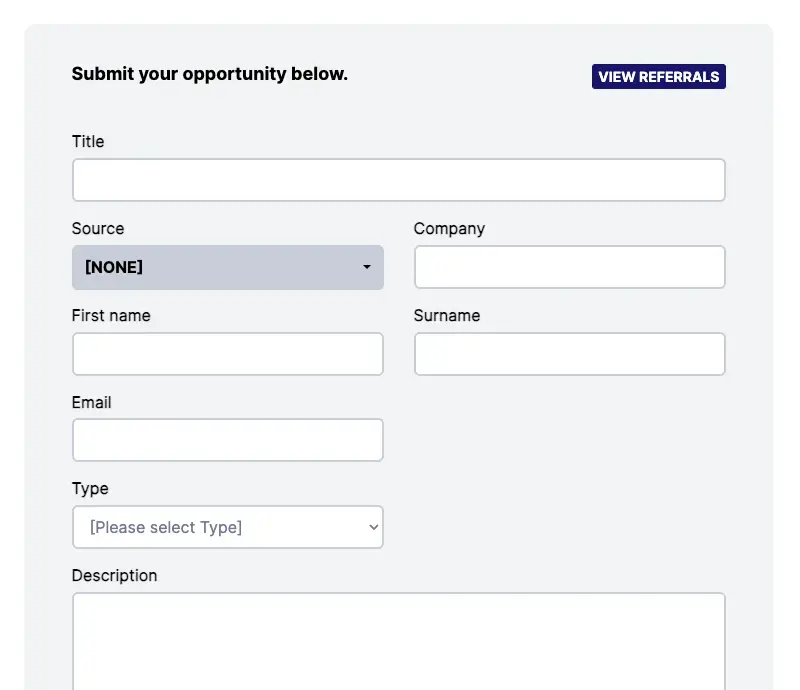Expand the Please select Type dropdown
The width and height of the screenshot is (800, 690).
227,527
